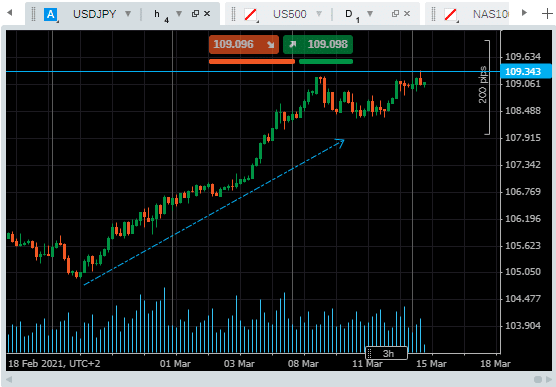Open the D1 timeframe dropdown
The image size is (556, 387).
point(370,14)
